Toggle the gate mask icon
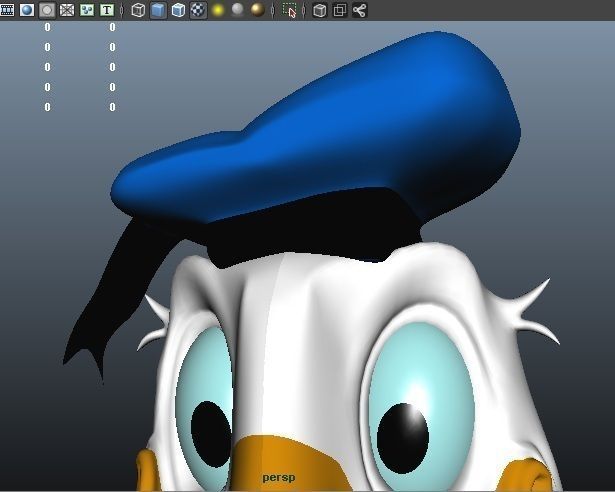 pos(47,10)
